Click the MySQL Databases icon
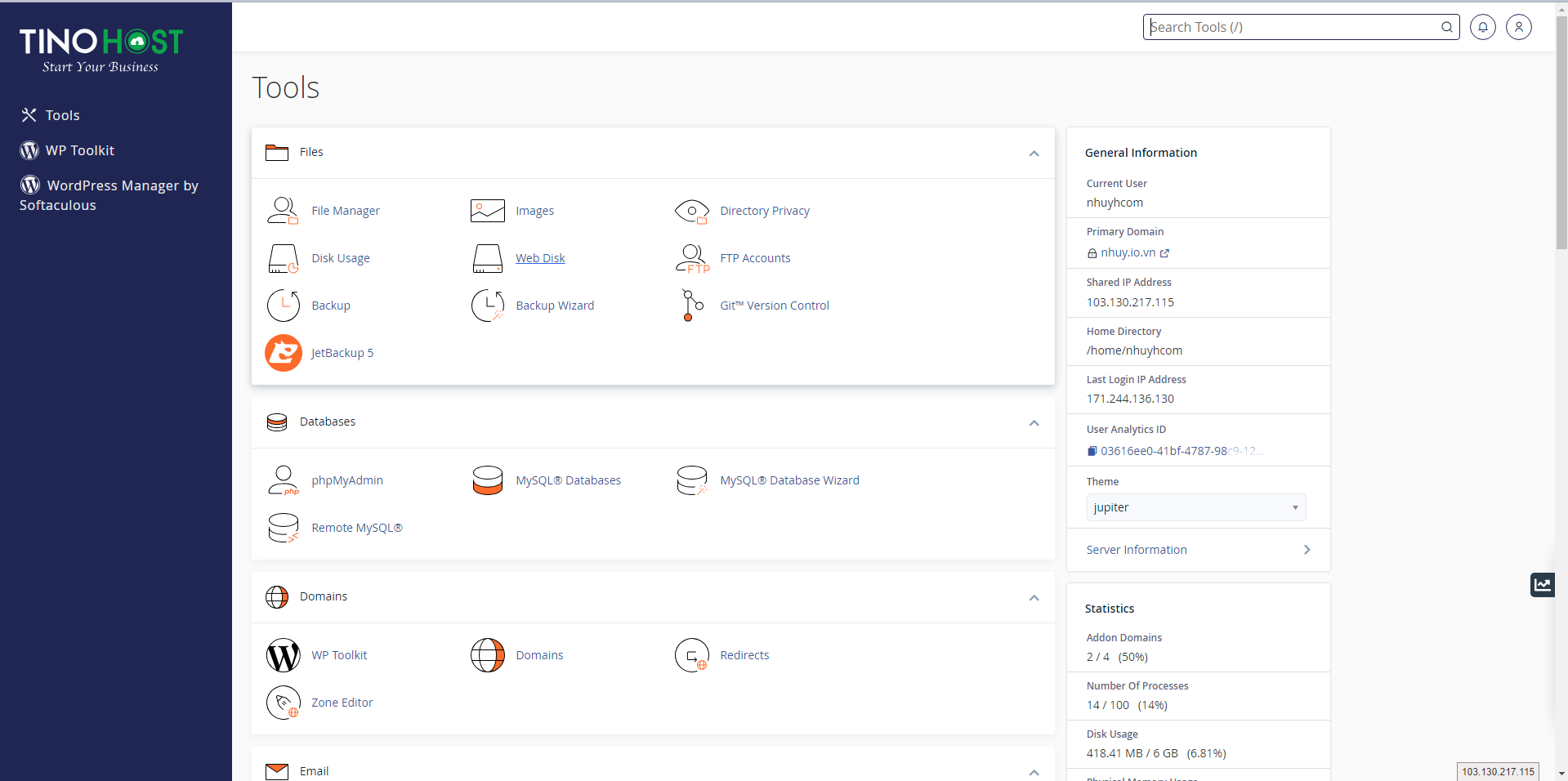 (487, 480)
